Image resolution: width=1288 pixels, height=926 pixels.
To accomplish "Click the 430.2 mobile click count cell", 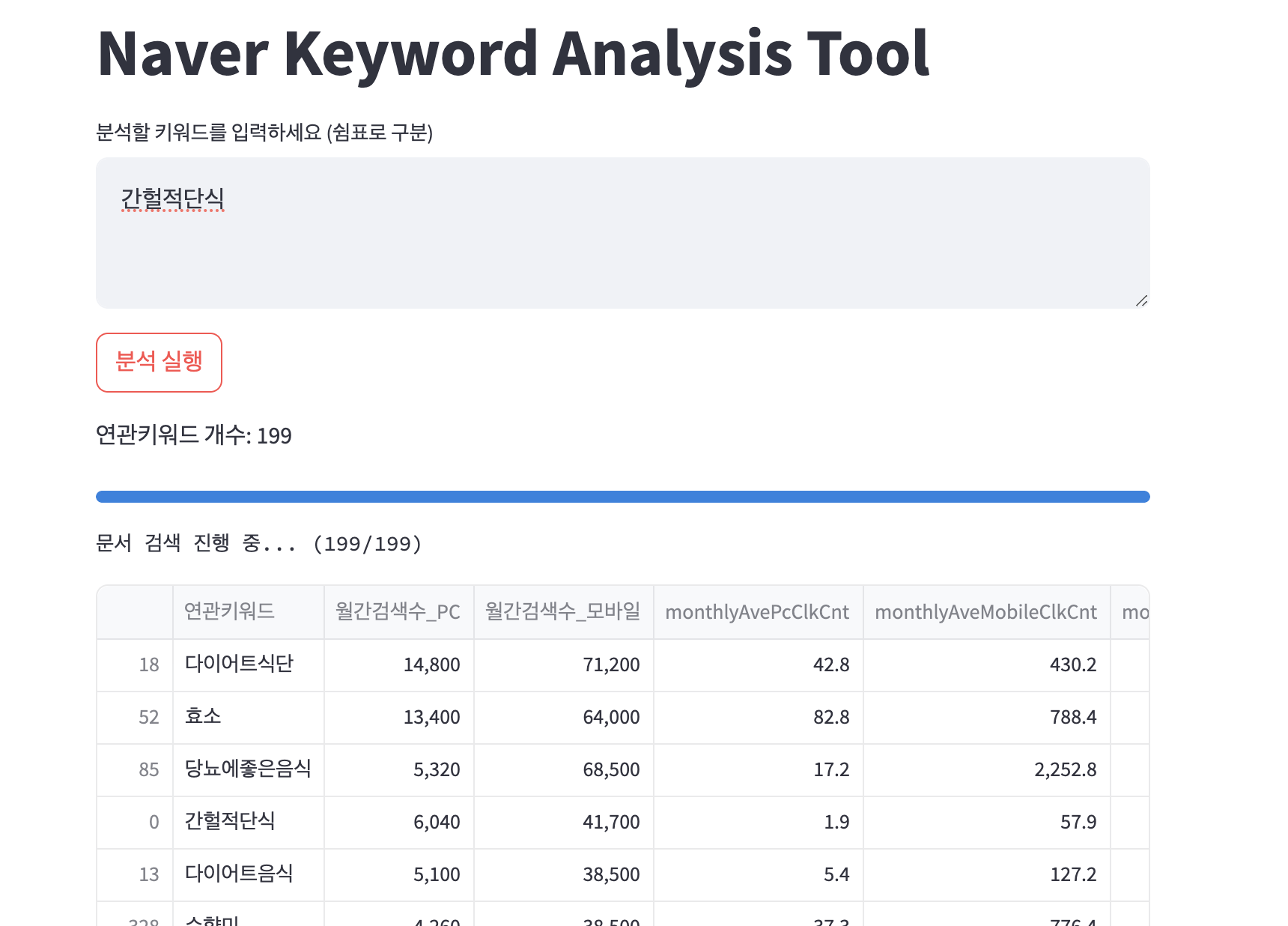I will (986, 665).
